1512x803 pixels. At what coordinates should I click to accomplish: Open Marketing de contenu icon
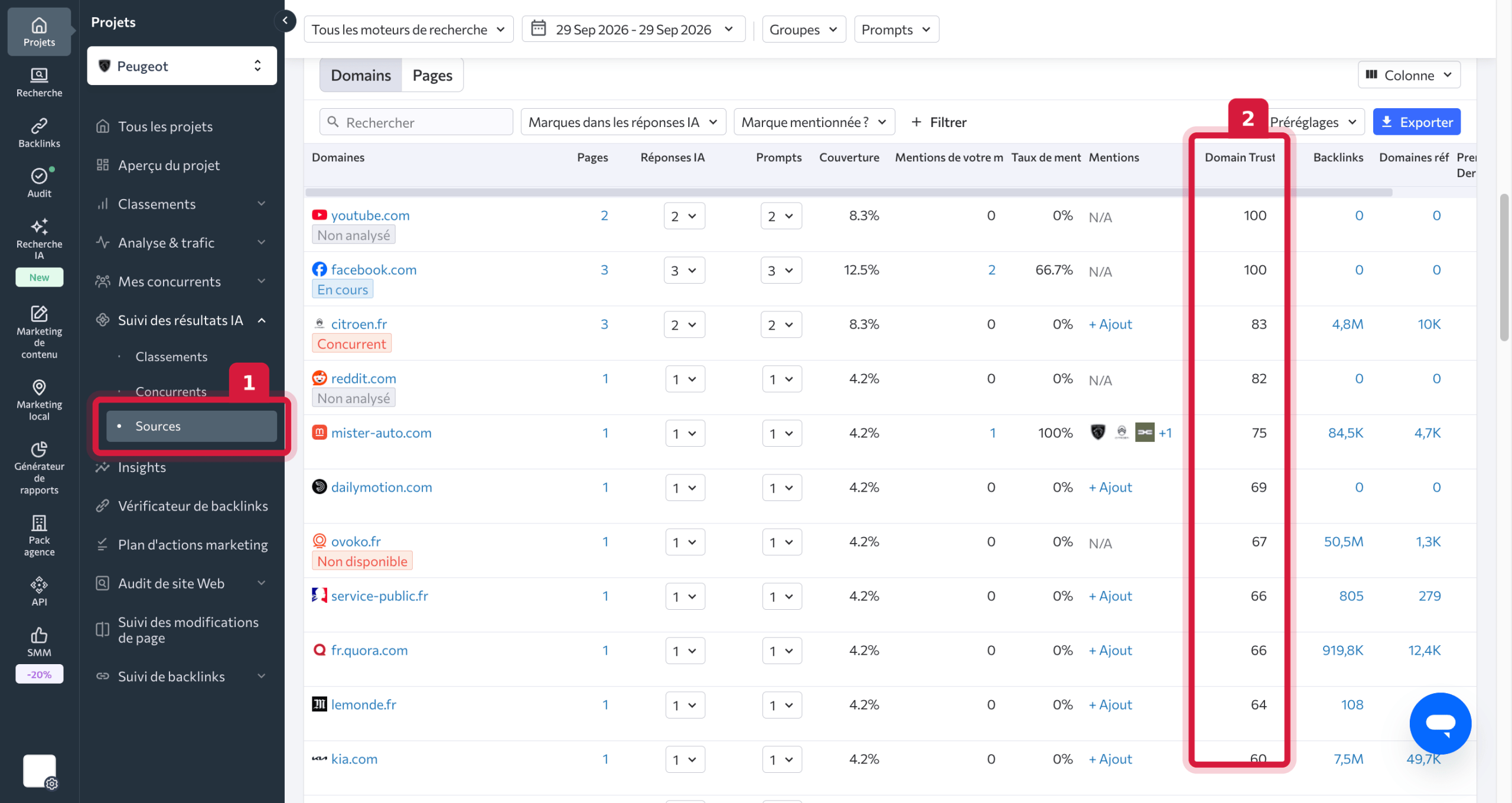(39, 331)
